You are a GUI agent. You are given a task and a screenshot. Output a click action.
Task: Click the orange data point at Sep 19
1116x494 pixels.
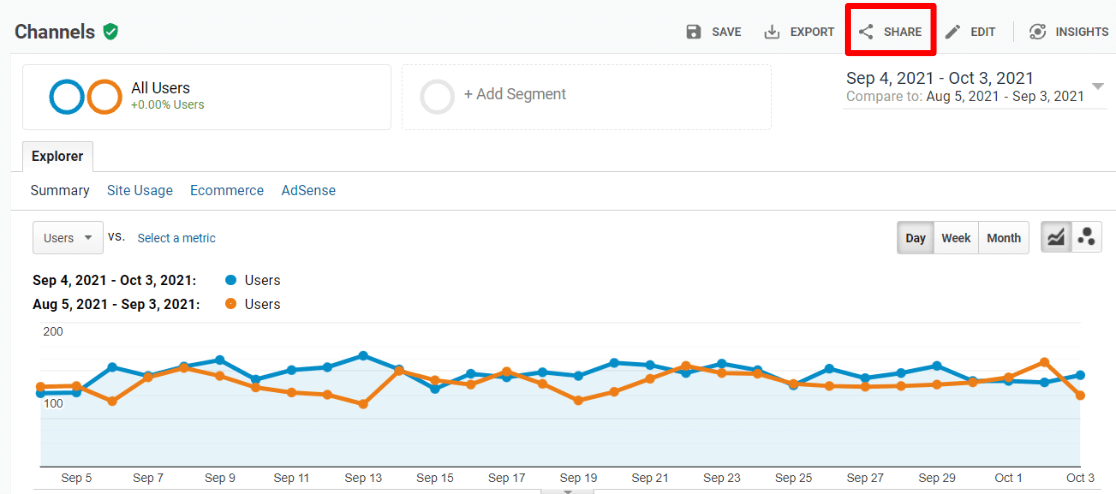(x=578, y=400)
